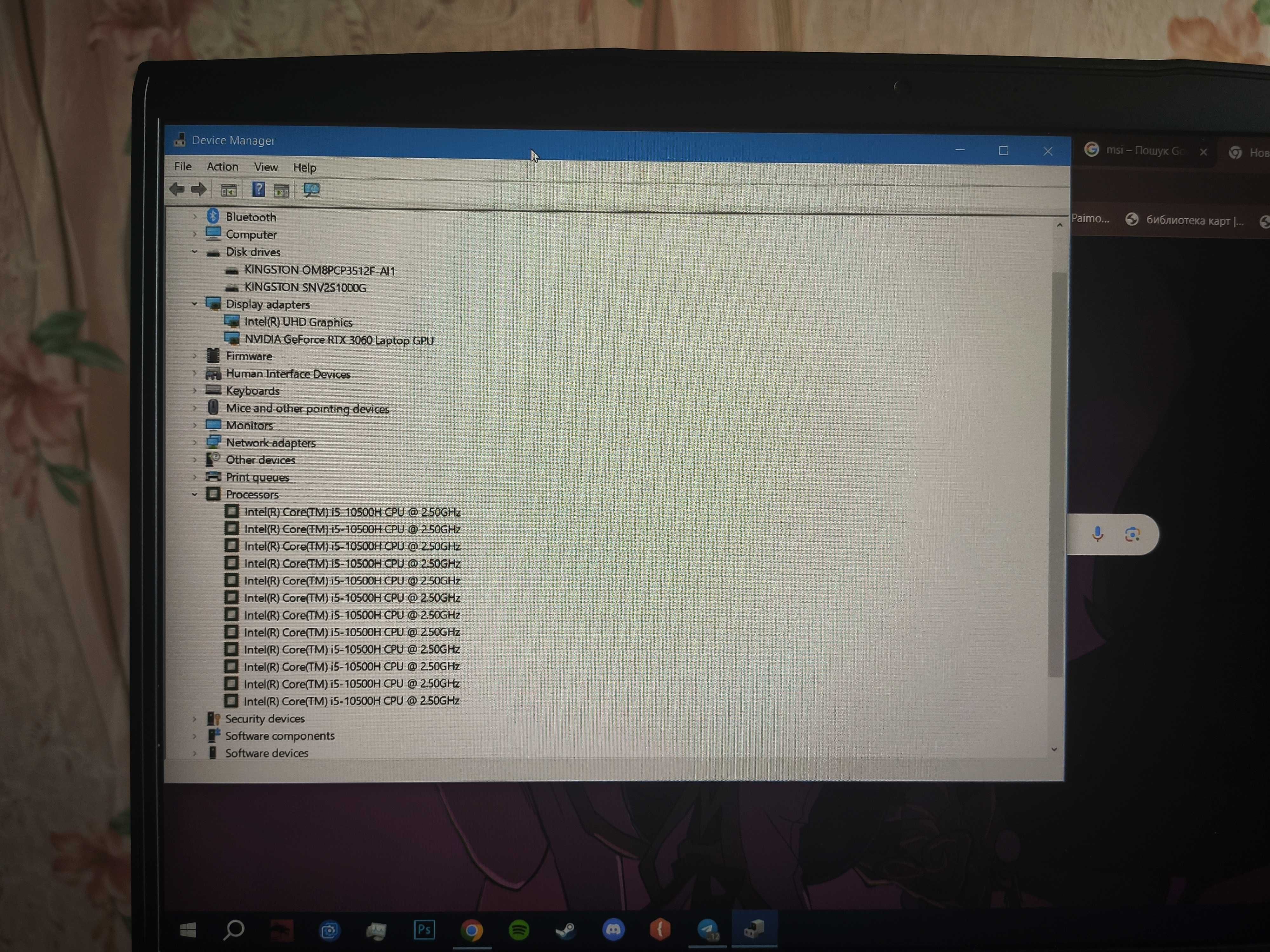Click the Print queues printer icon
Viewport: 1270px width, 952px height.
(213, 476)
